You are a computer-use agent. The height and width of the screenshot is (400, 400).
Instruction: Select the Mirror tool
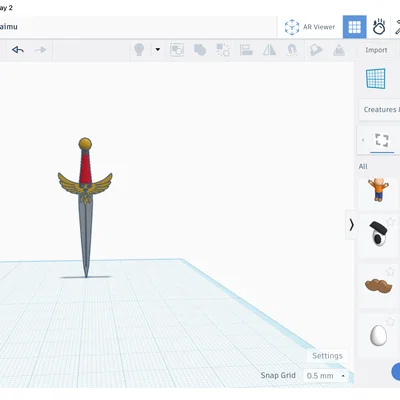269,50
